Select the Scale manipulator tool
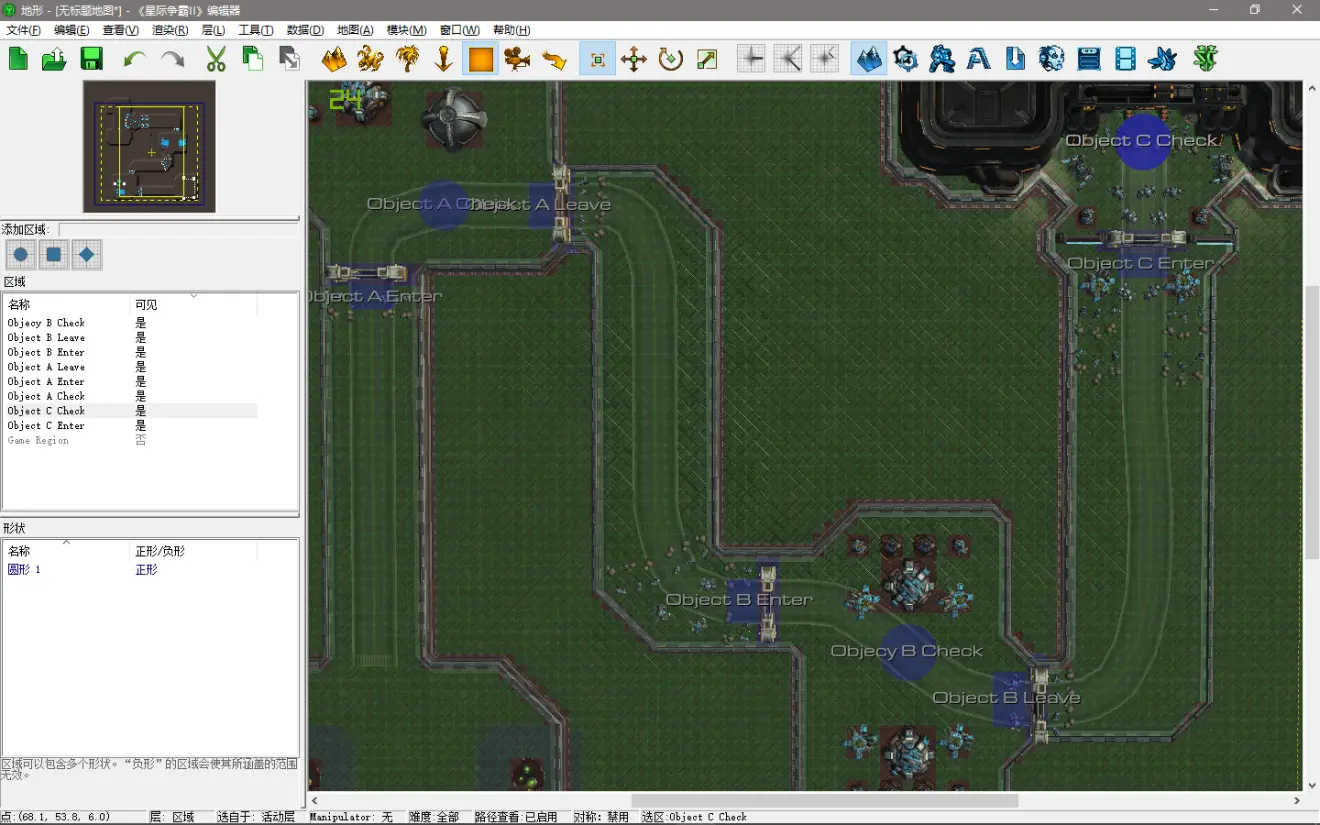Viewport: 1320px width, 825px height. [708, 59]
